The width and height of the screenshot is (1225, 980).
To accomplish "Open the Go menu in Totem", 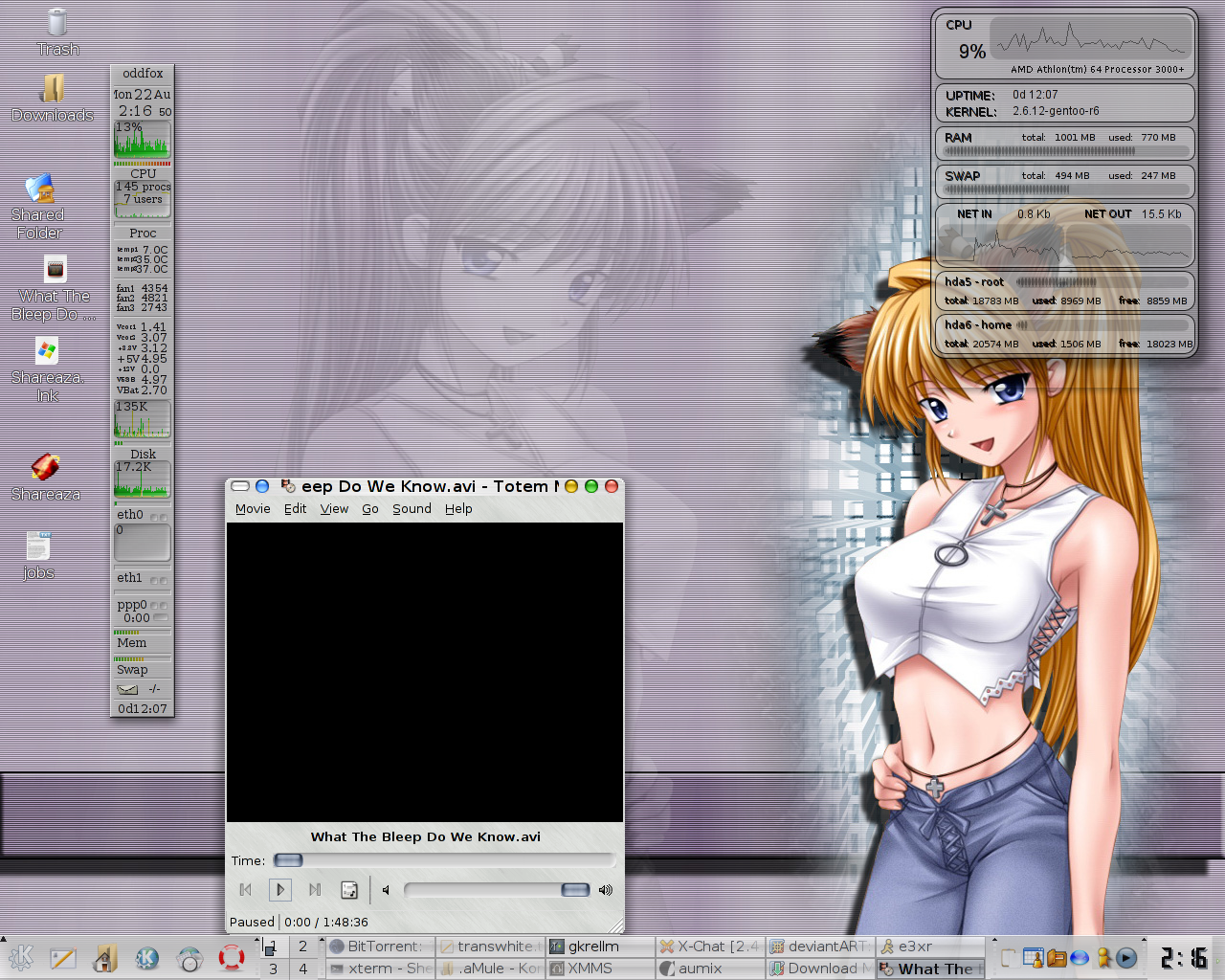I will [x=370, y=509].
